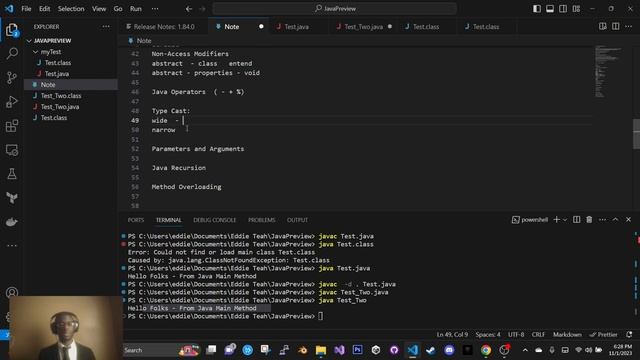Open terminal panel more actions

(x=602, y=220)
